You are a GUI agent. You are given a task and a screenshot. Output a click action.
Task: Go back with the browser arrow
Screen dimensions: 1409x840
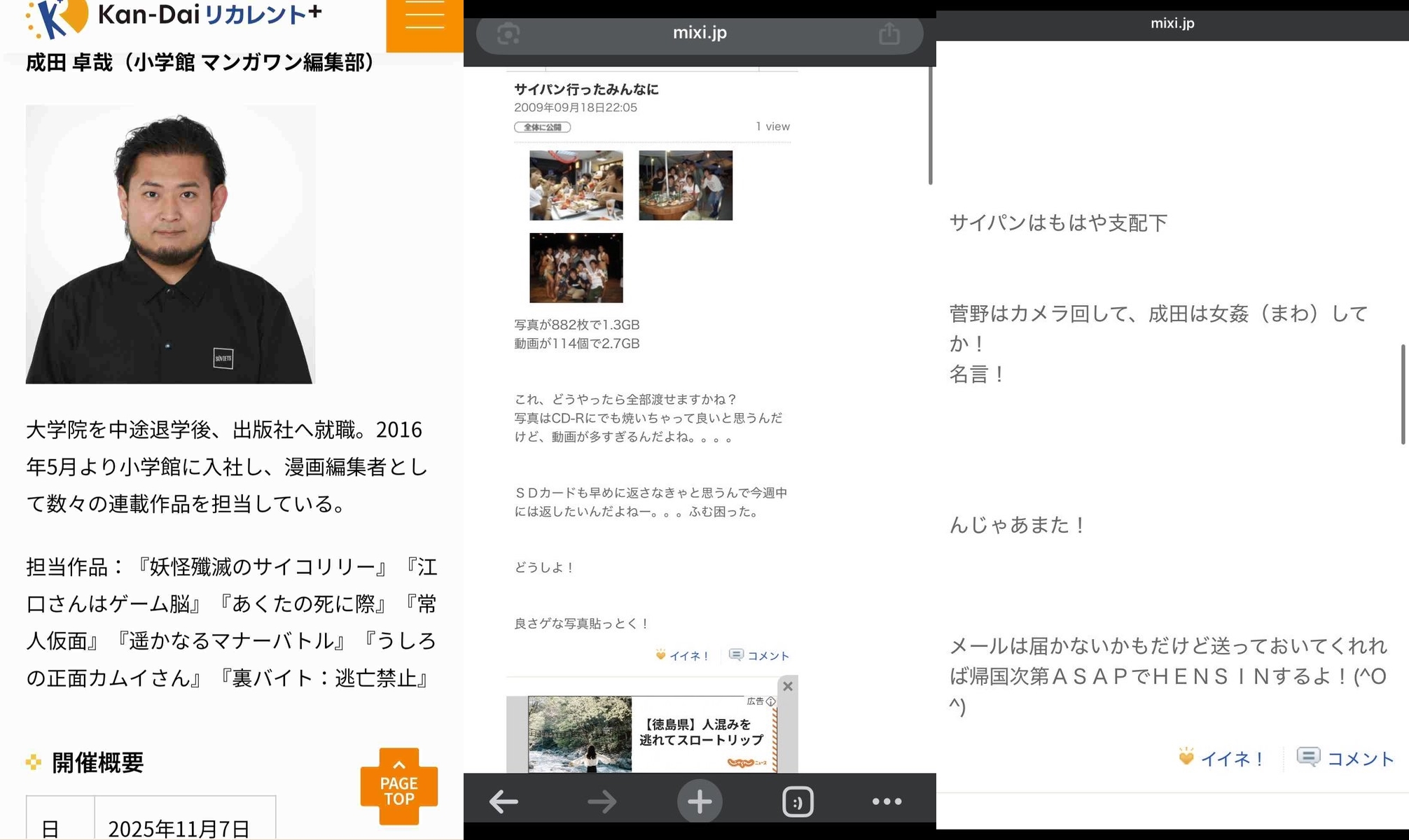[x=504, y=801]
